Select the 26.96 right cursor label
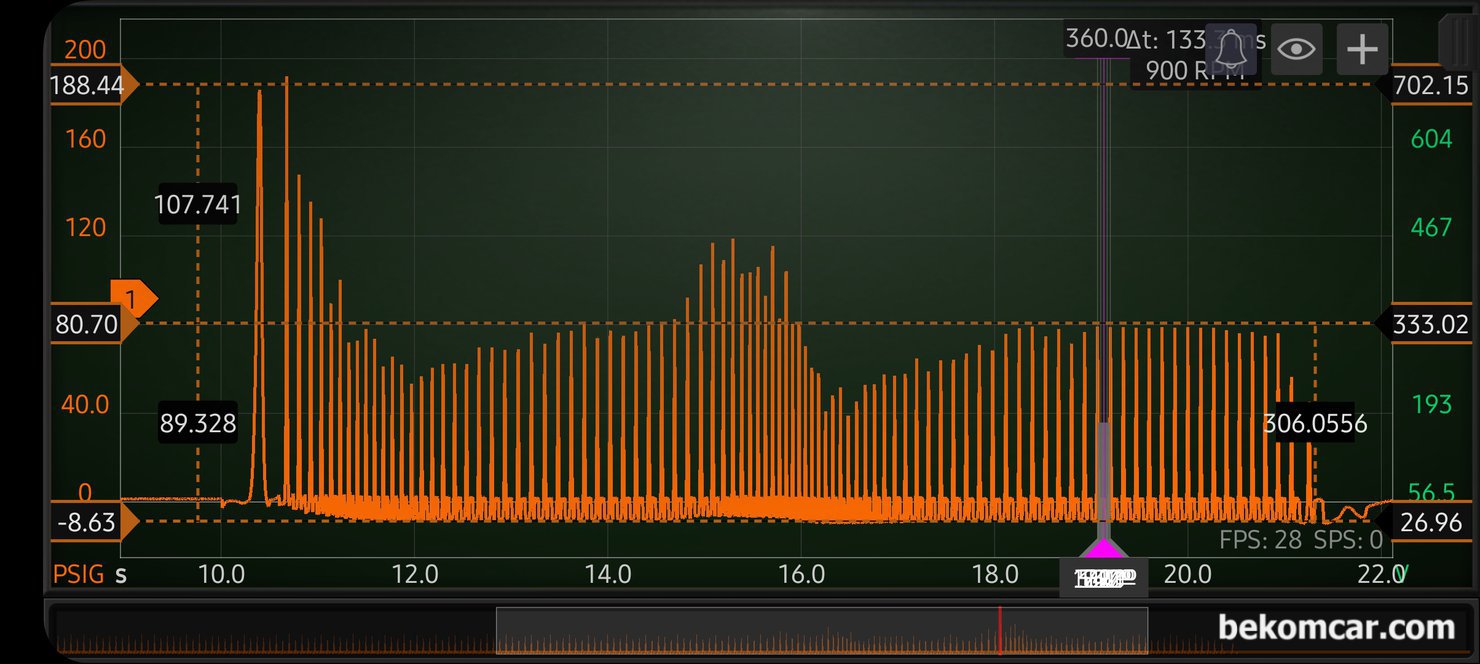1480x664 pixels. click(1426, 521)
